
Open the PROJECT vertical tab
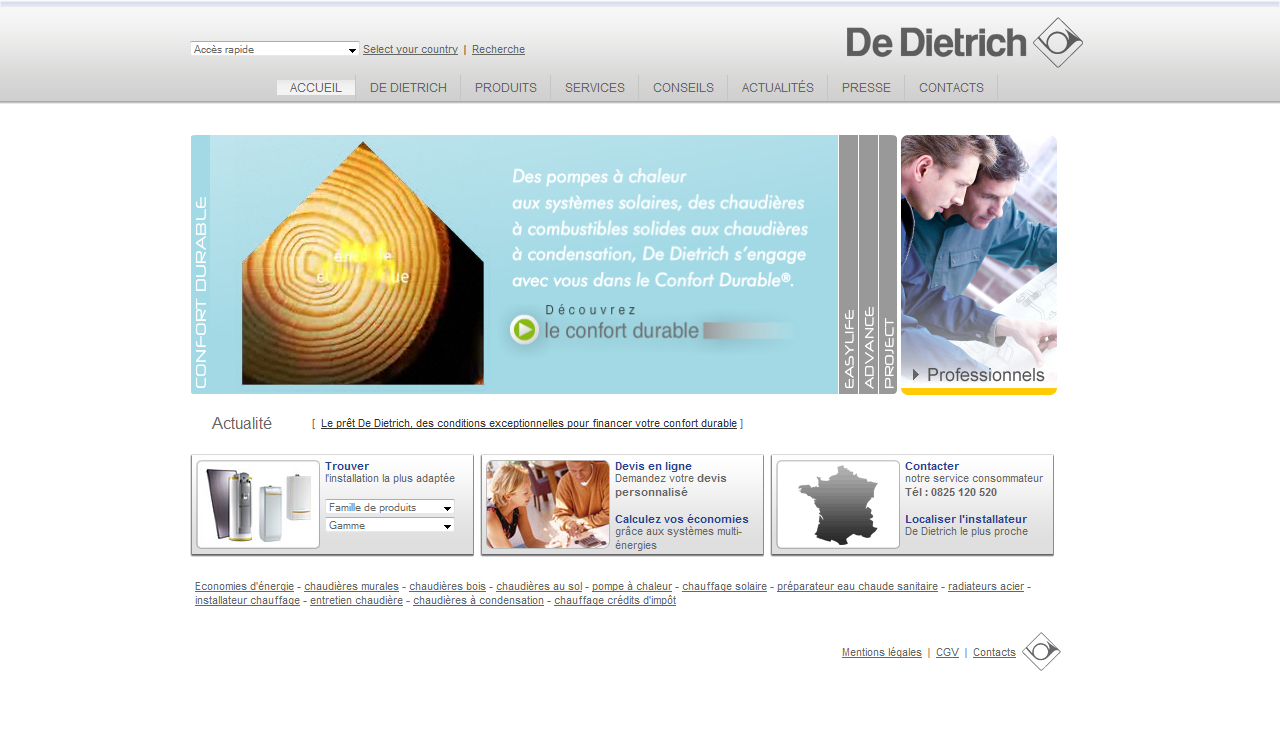tap(888, 265)
